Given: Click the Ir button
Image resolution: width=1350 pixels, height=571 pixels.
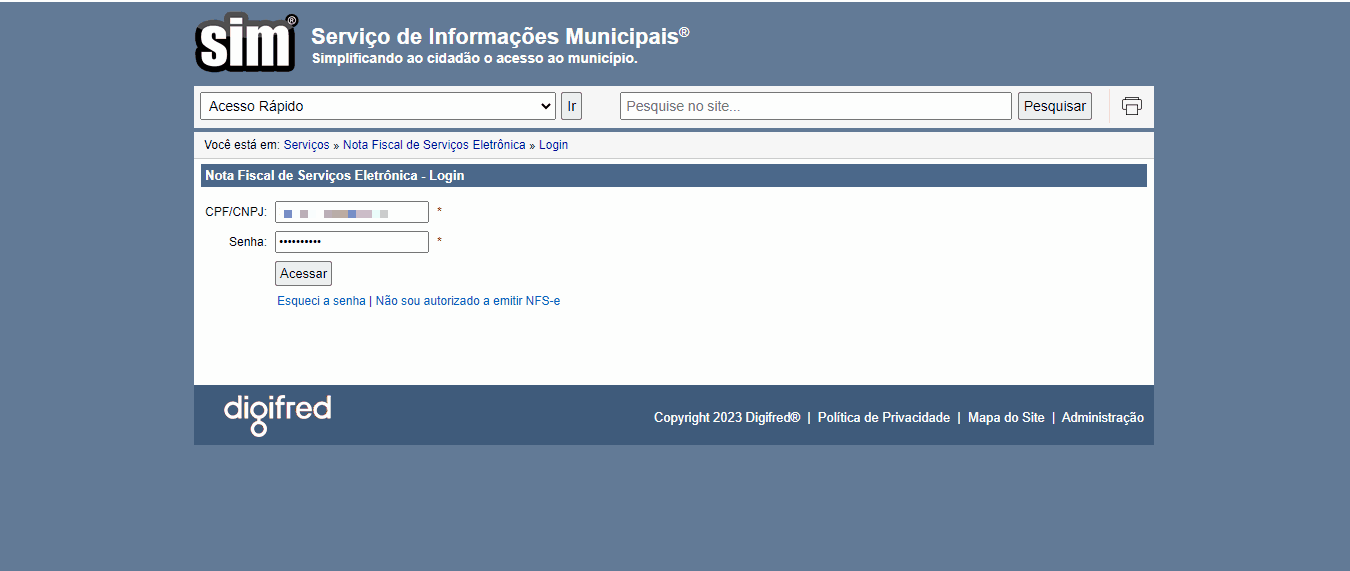Looking at the screenshot, I should pyautogui.click(x=571, y=106).
